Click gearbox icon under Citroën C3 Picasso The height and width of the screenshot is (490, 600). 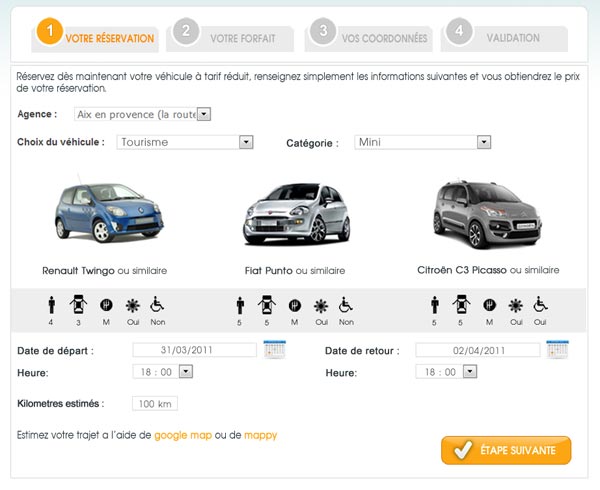(x=489, y=305)
